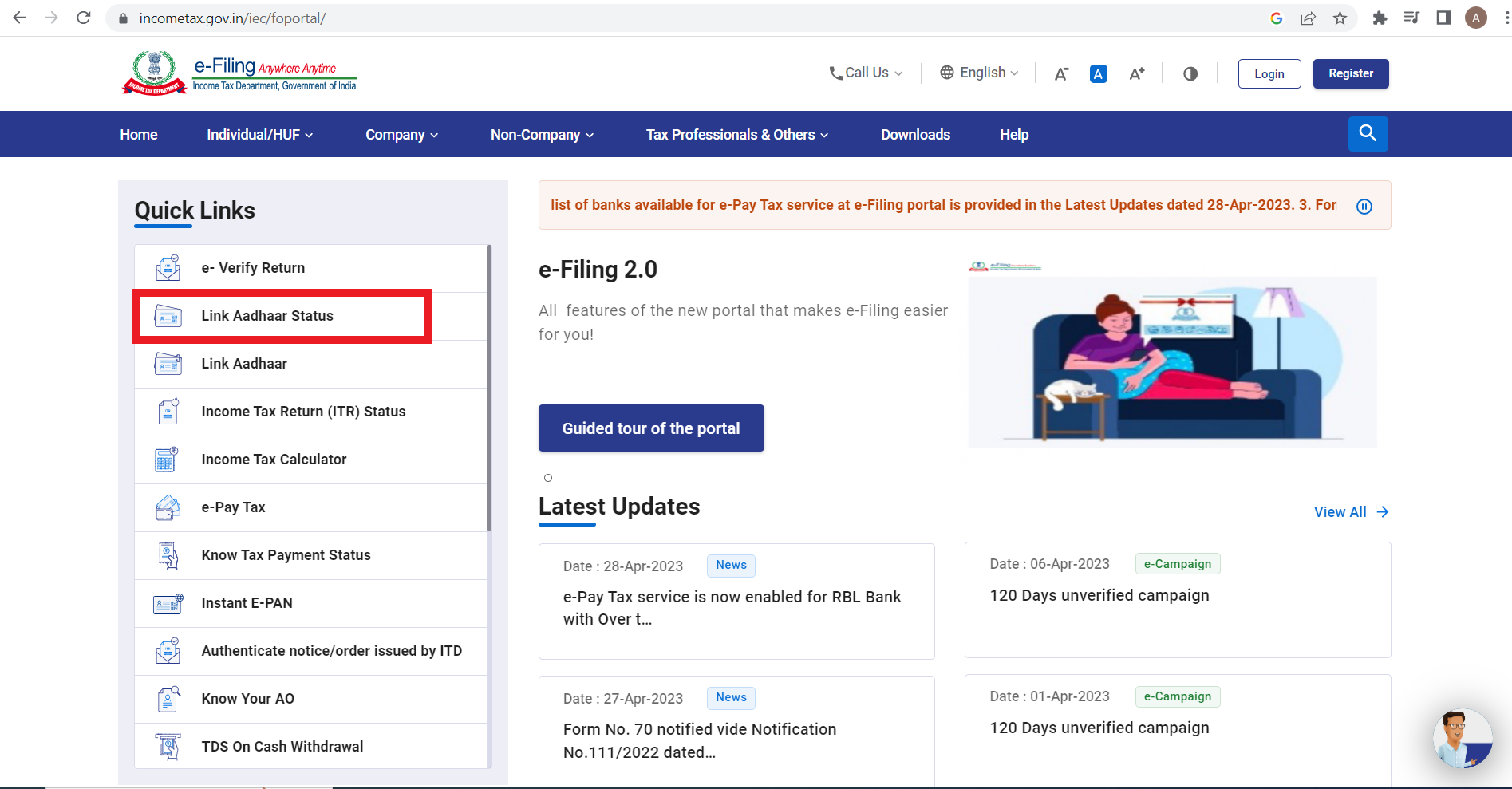Click the Authenticate notice/order envelope icon
1512x789 pixels.
click(168, 651)
